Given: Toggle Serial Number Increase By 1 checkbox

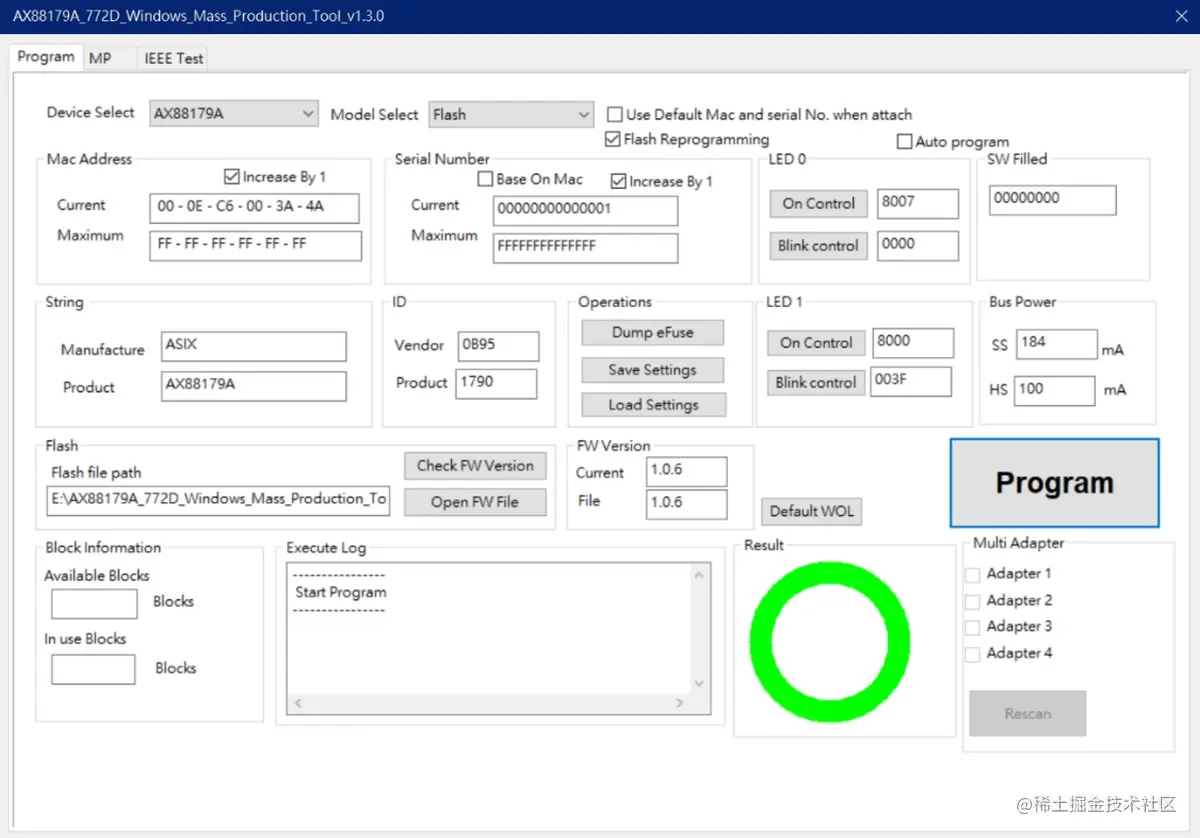Looking at the screenshot, I should 619,181.
